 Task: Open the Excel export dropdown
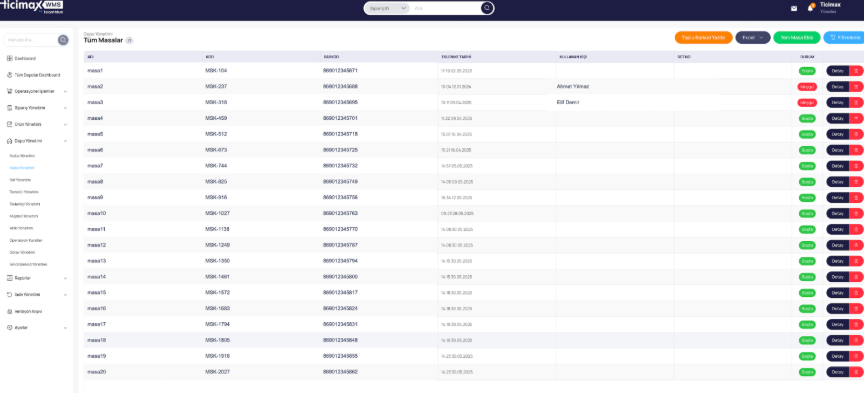753,37
